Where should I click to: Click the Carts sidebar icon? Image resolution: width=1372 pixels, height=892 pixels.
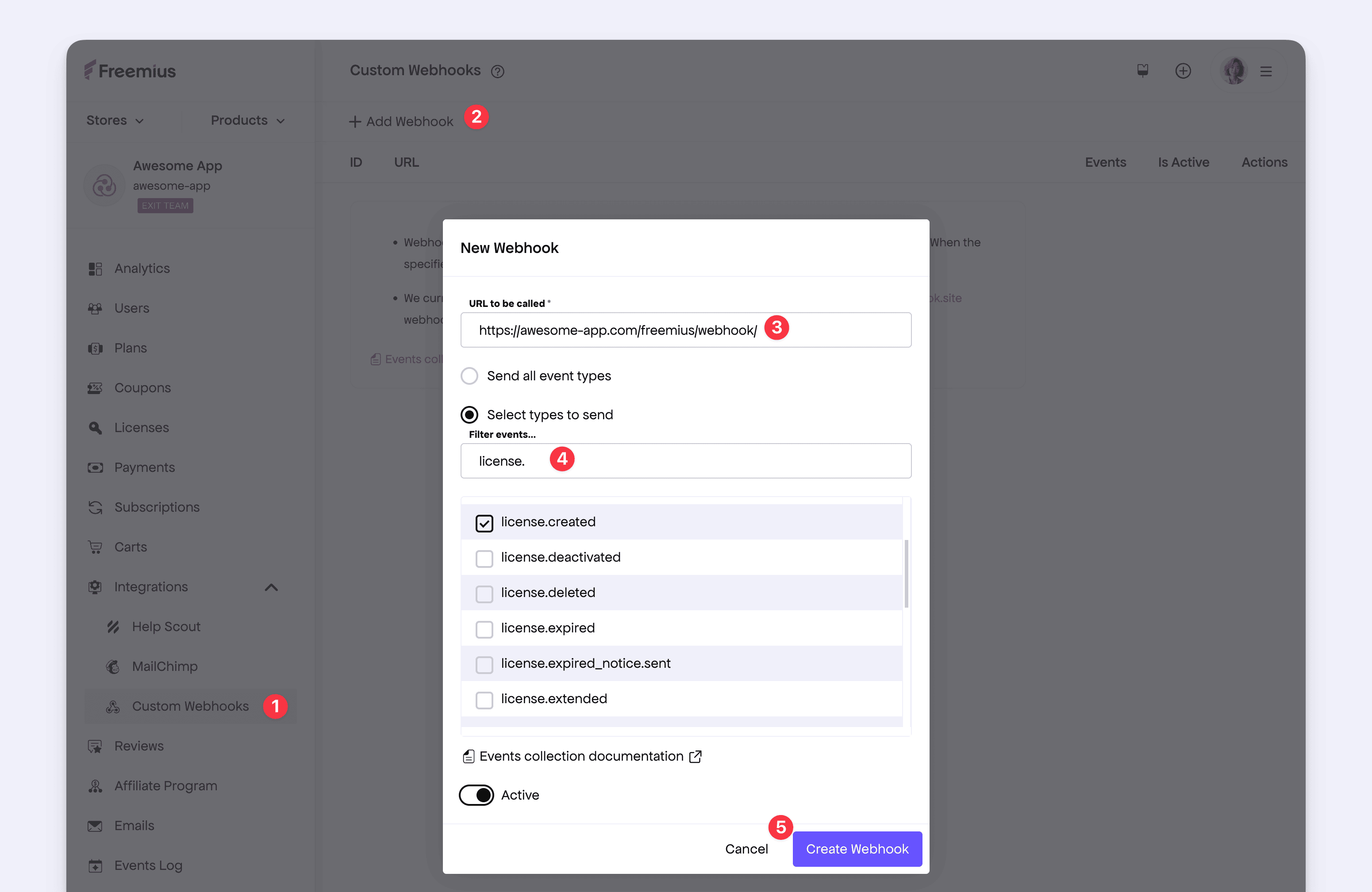[x=95, y=547]
